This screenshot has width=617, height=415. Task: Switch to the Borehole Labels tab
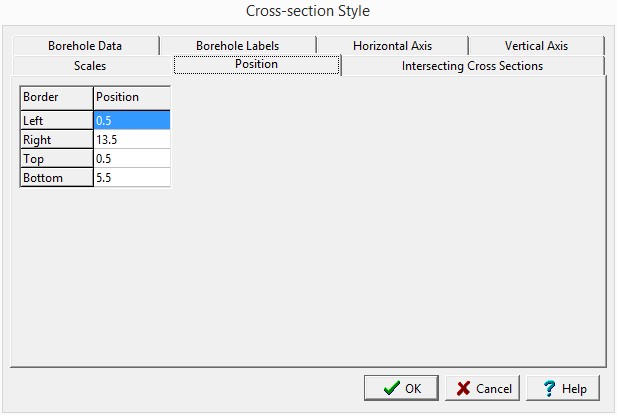(x=237, y=45)
